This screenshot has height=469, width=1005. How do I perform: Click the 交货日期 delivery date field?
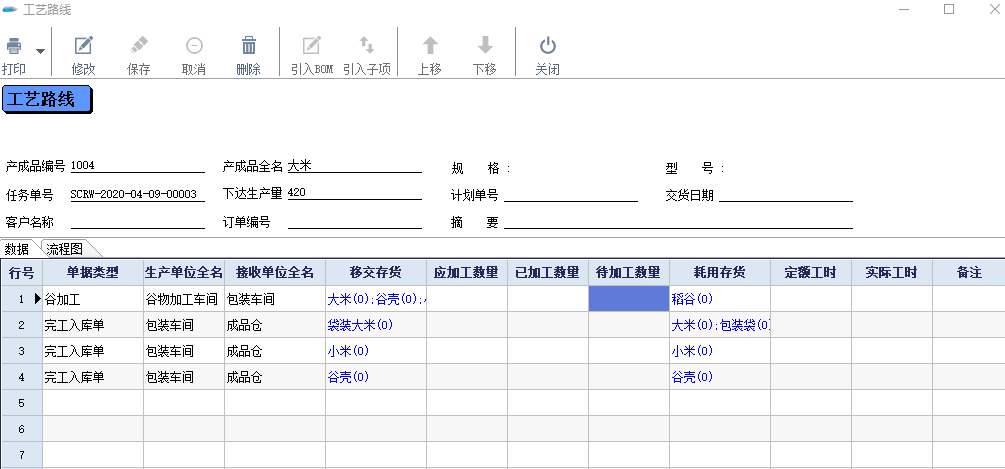click(x=785, y=195)
